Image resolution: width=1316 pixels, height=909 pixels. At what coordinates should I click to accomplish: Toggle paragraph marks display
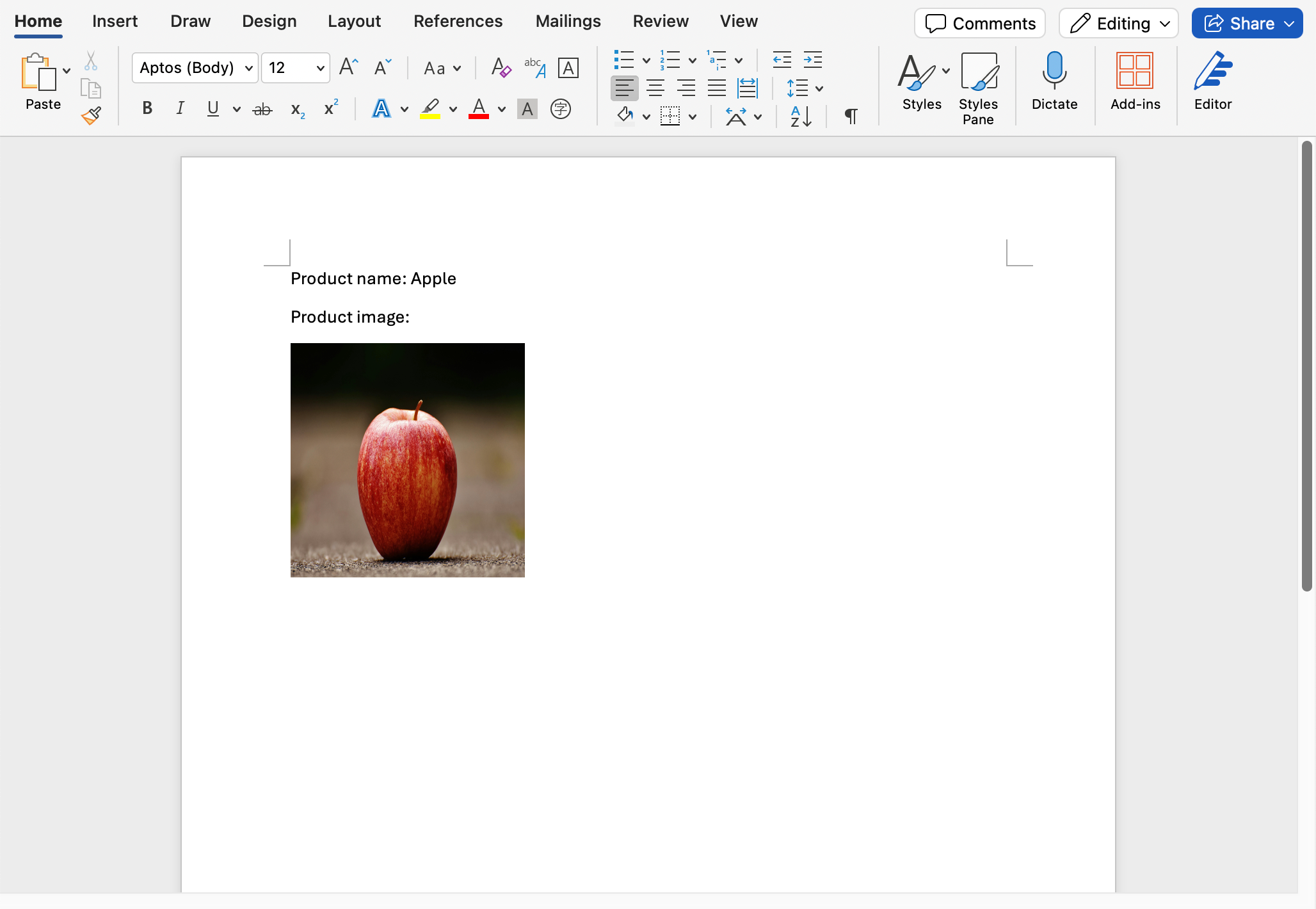coord(851,117)
